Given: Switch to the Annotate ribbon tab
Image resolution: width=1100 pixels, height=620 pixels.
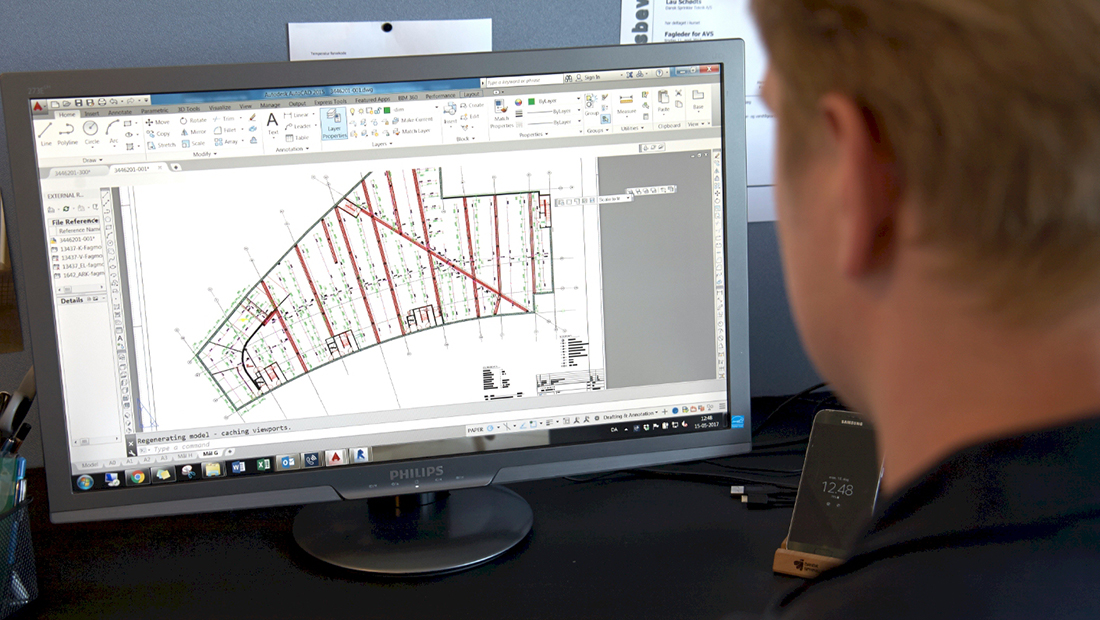Looking at the screenshot, I should [x=120, y=112].
